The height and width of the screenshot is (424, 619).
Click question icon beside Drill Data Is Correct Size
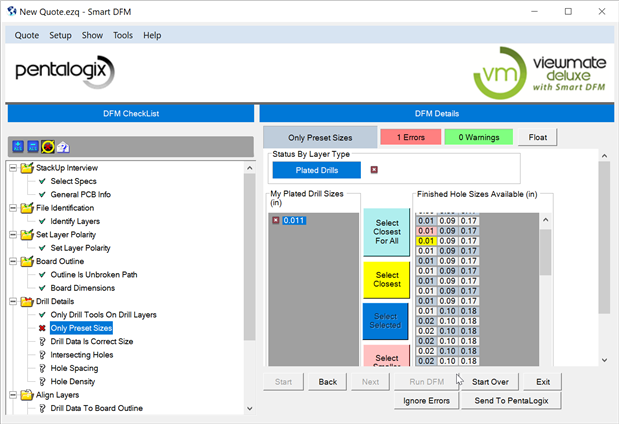tap(42, 341)
